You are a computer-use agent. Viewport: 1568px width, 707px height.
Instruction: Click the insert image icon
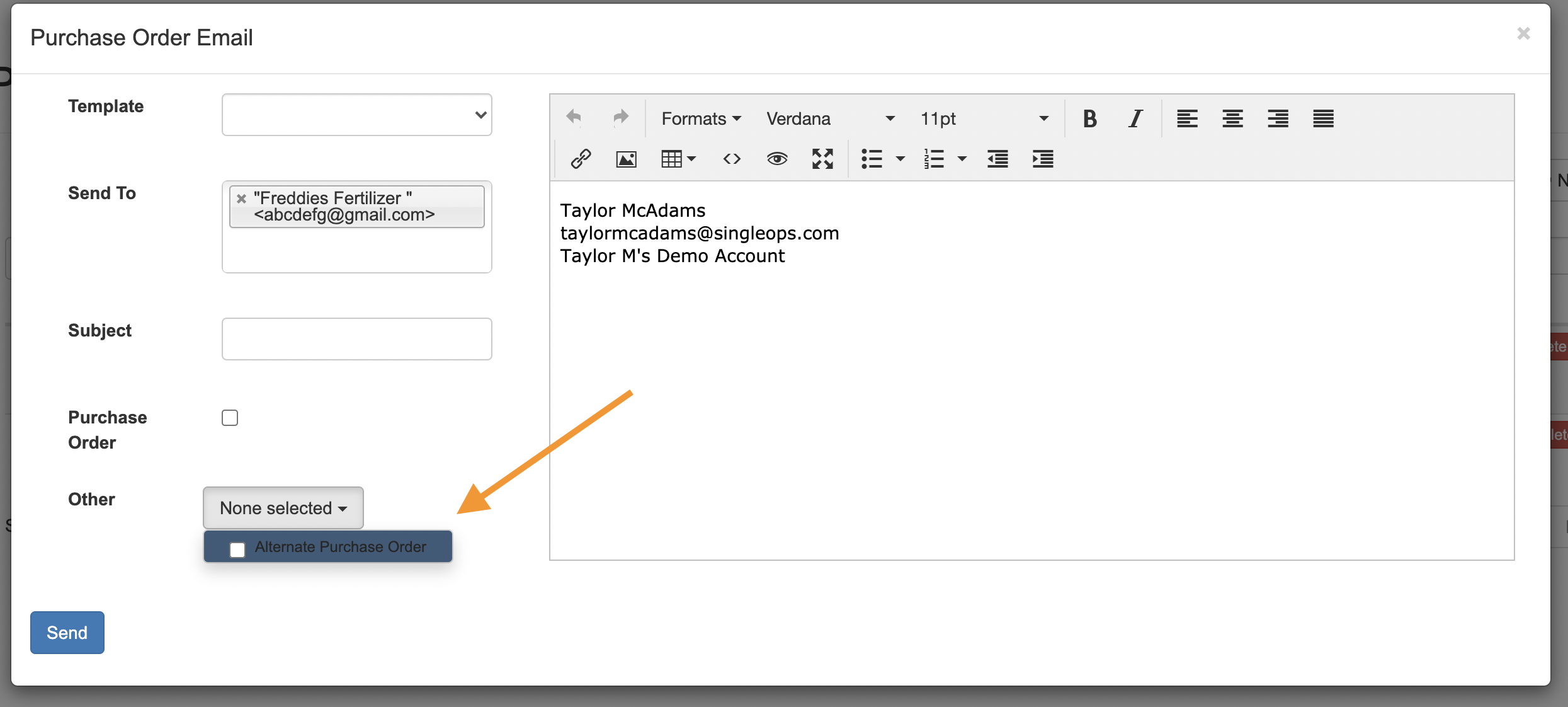[x=626, y=159]
